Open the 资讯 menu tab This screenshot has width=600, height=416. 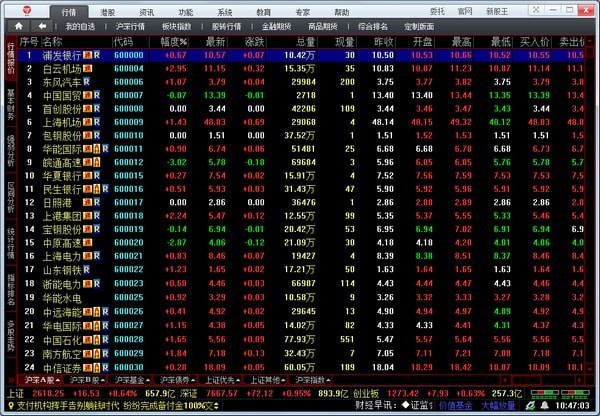(147, 12)
